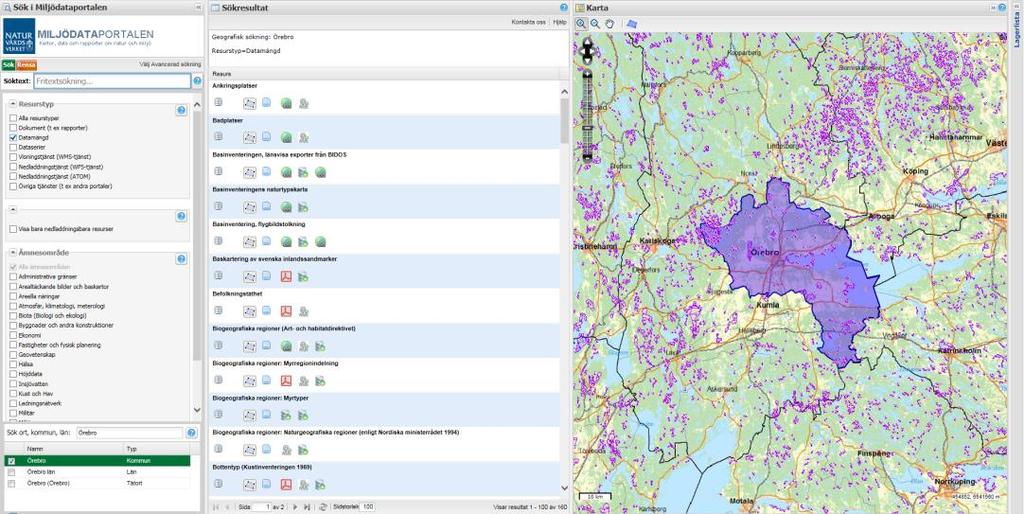
Task: Show Ankringsplatser extent map icon
Action: [249, 103]
